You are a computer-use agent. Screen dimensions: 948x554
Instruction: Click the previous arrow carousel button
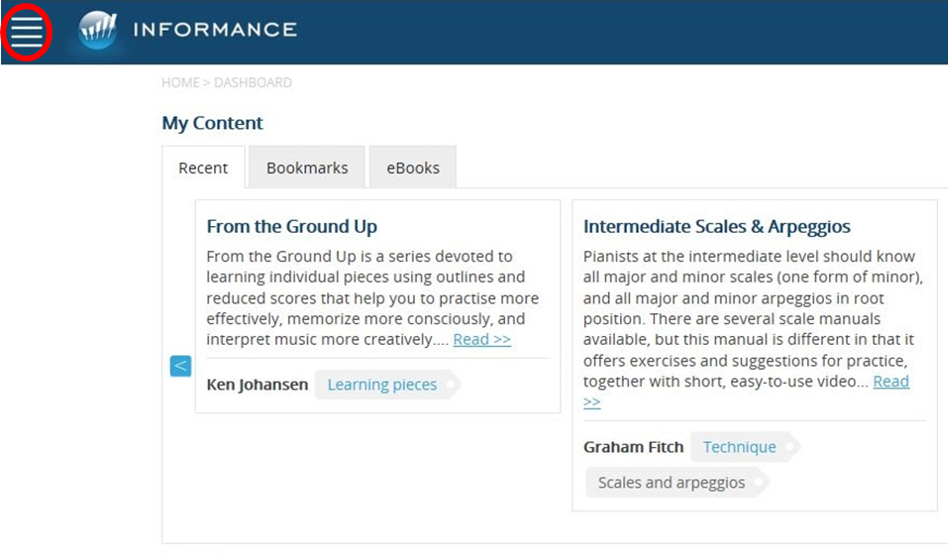coord(180,366)
